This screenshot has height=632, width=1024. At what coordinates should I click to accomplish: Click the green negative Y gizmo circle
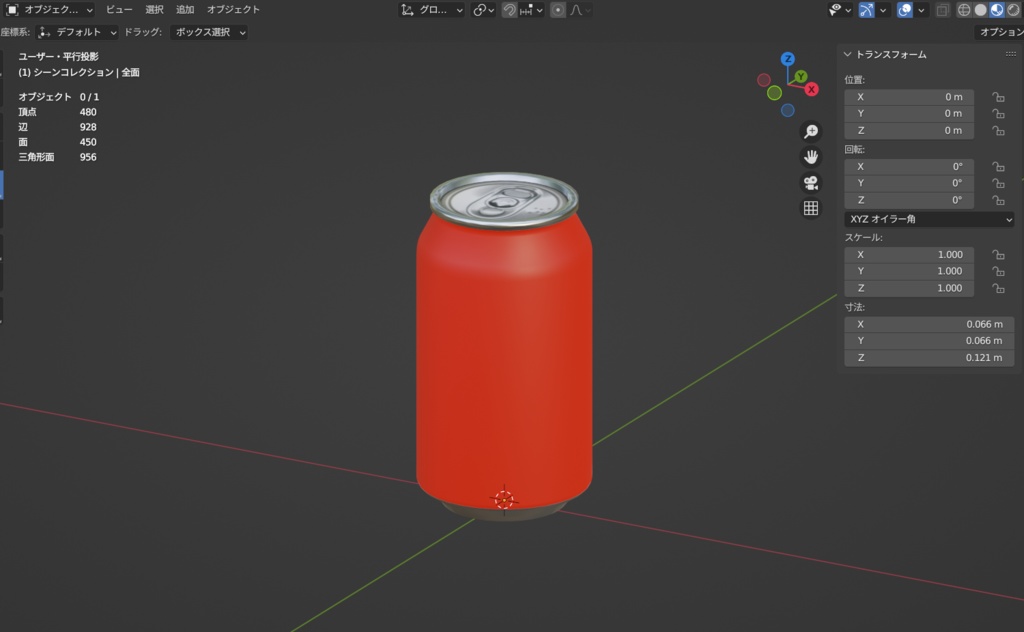point(775,93)
